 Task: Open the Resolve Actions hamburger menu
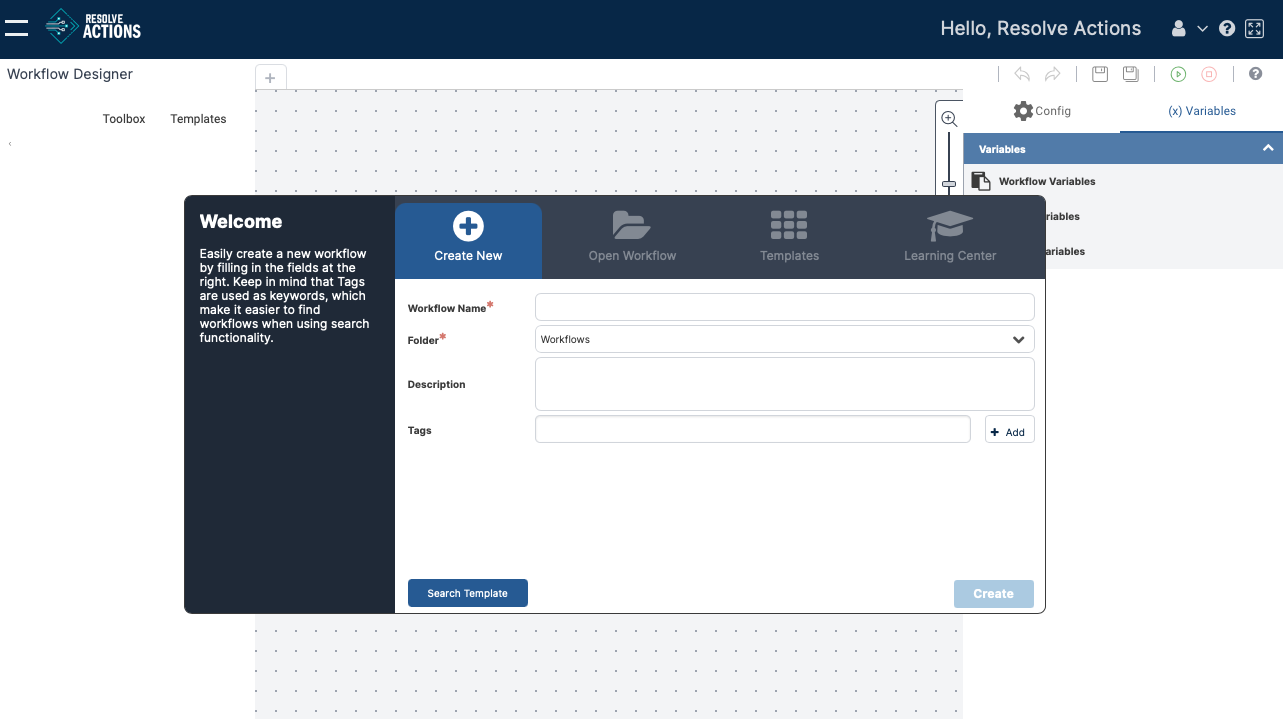pos(16,27)
